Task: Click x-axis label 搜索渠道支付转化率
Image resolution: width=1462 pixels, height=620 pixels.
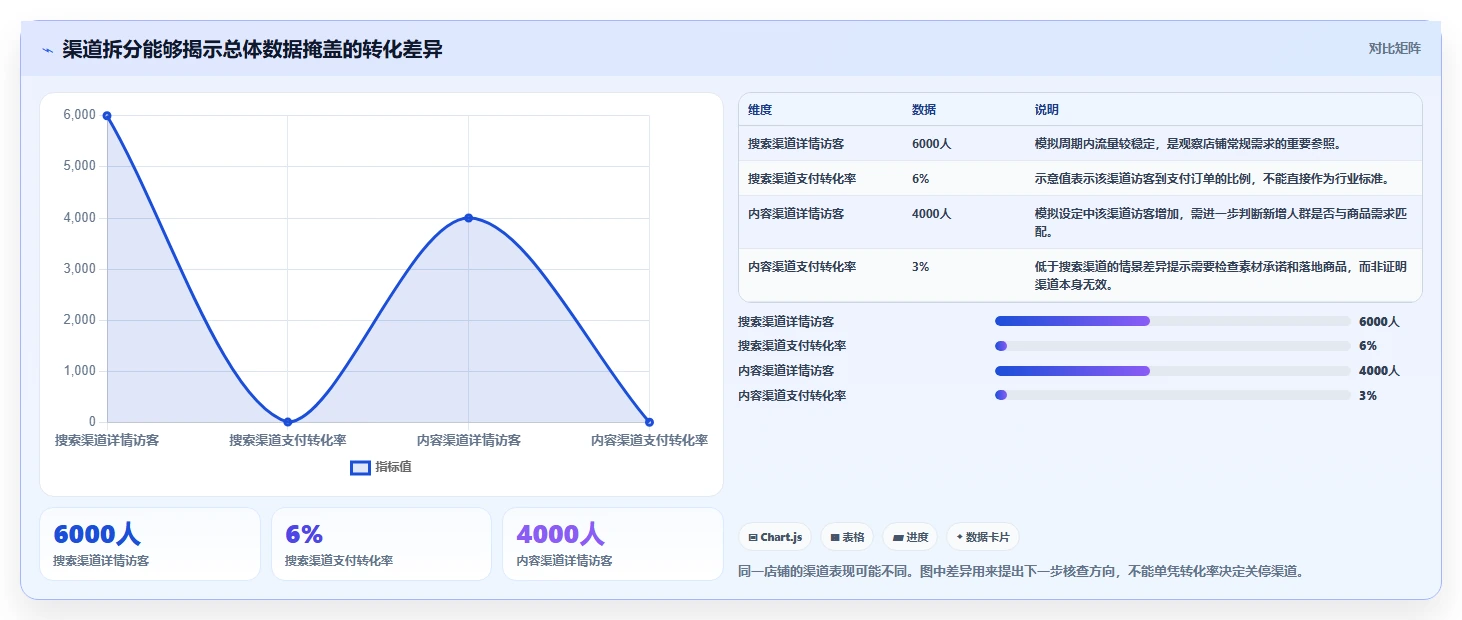Action: [288, 440]
